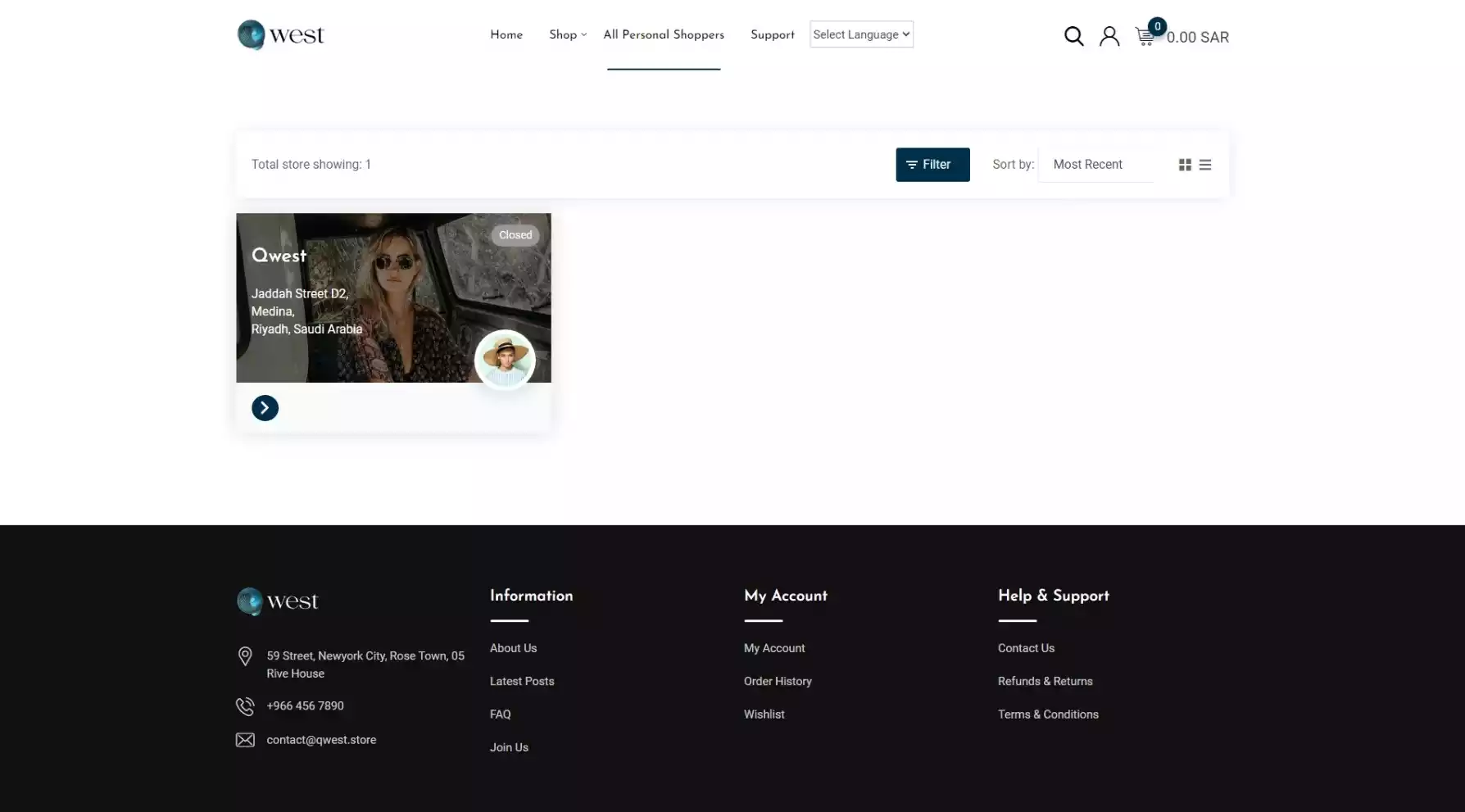Expand the Shop menu
Viewport: 1465px width, 812px height.
point(567,34)
